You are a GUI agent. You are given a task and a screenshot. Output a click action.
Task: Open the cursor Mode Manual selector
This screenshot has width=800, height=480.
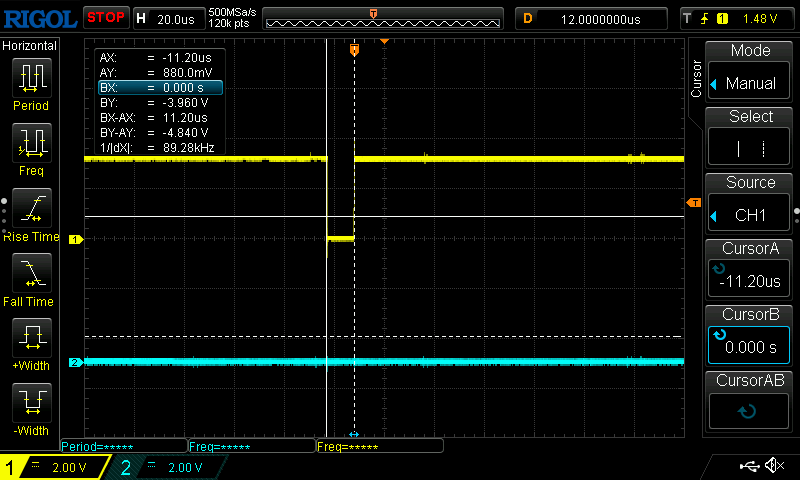750,72
